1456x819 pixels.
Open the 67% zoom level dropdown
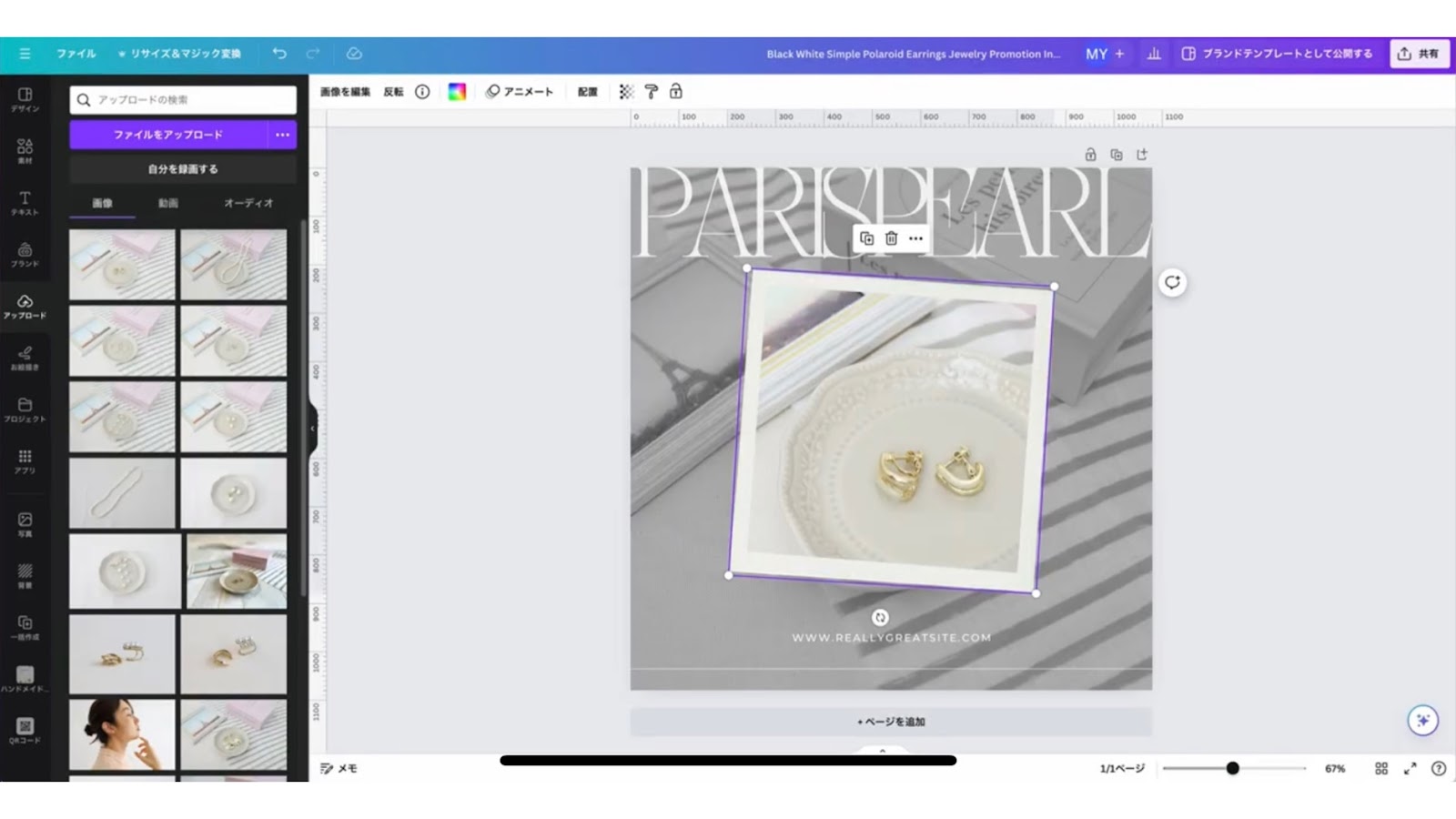[x=1335, y=769]
